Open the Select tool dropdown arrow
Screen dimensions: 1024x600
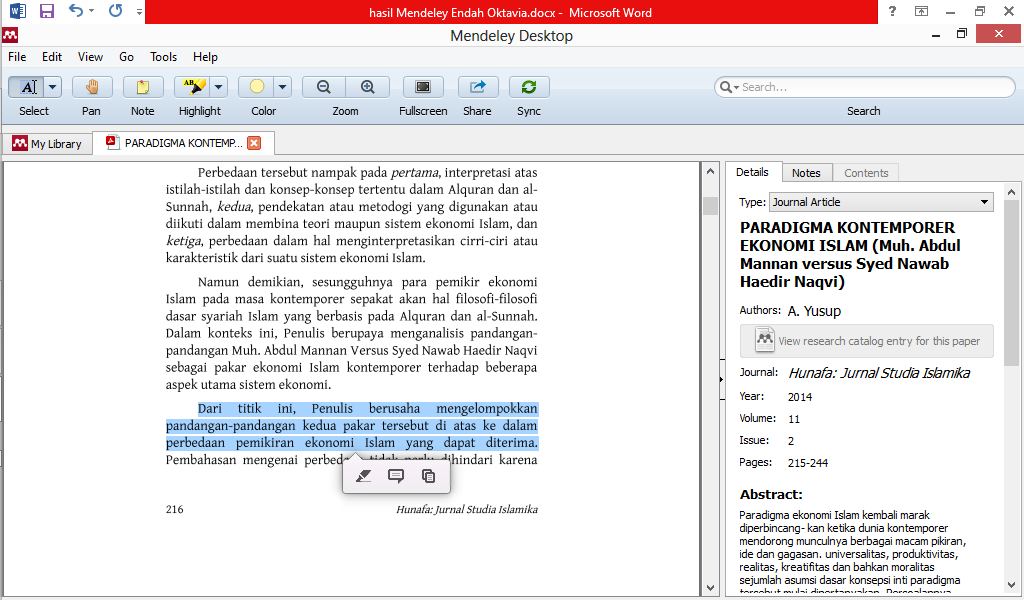coord(53,87)
